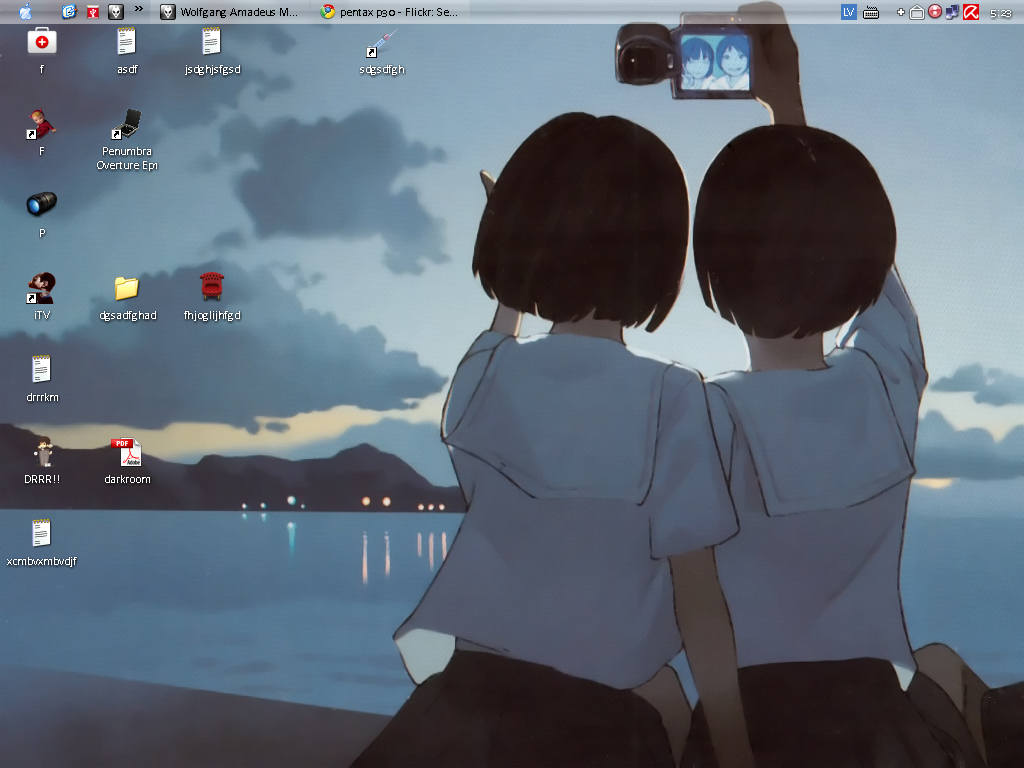The height and width of the screenshot is (768, 1024).
Task: Select the darkroom PDF file icon
Action: pos(127,452)
